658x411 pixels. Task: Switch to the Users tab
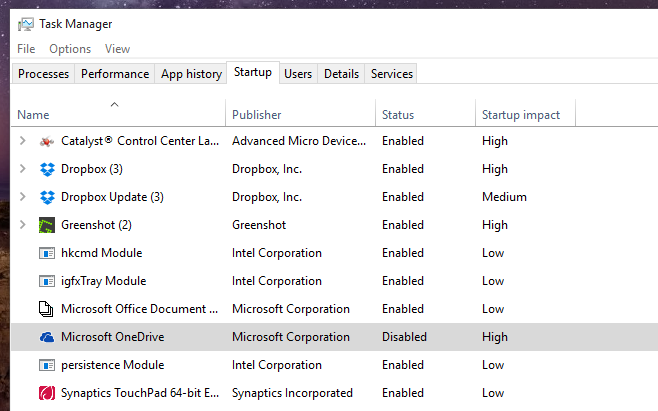pos(298,74)
